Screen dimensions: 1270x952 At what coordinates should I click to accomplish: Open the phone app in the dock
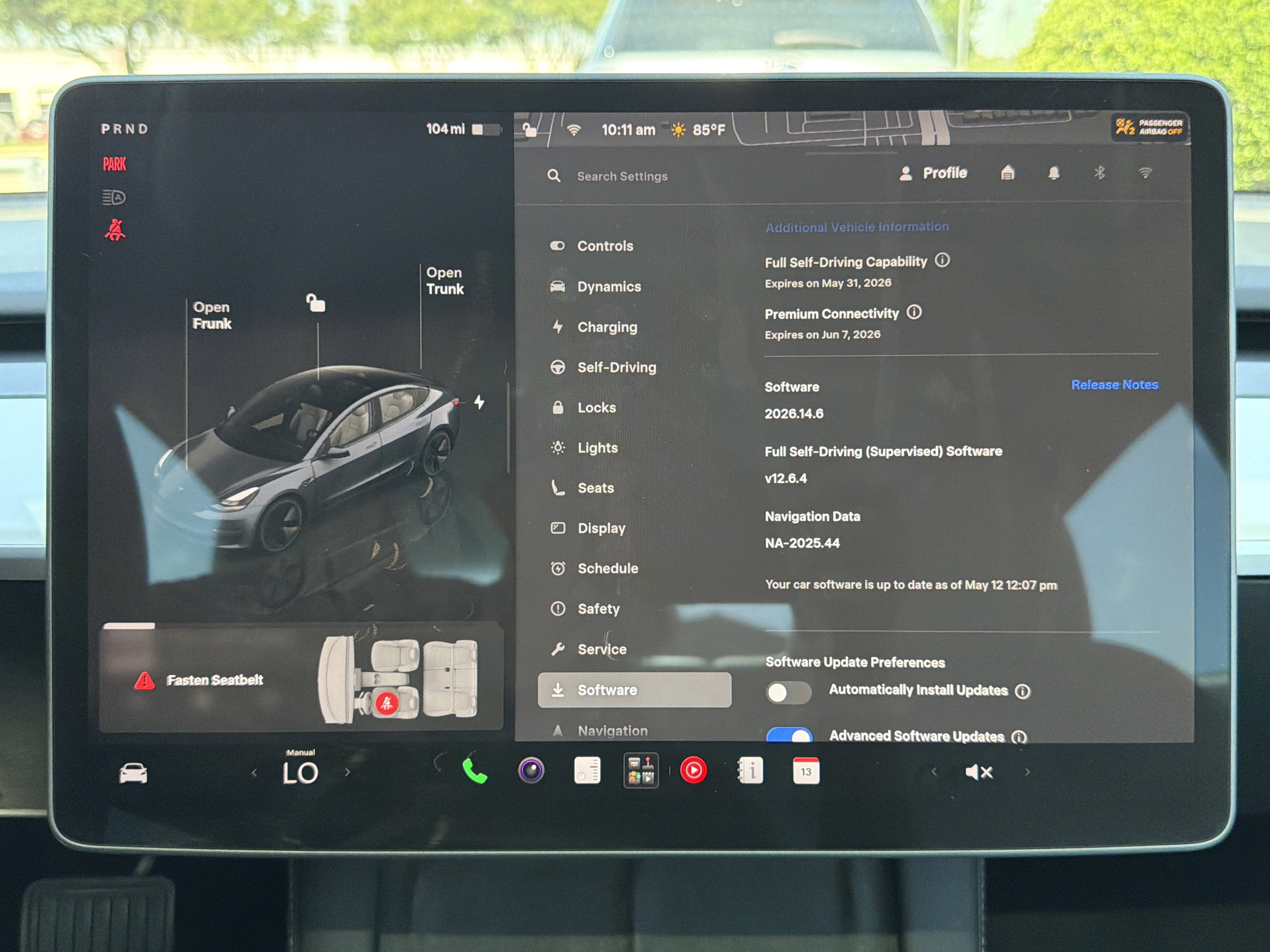tap(475, 771)
